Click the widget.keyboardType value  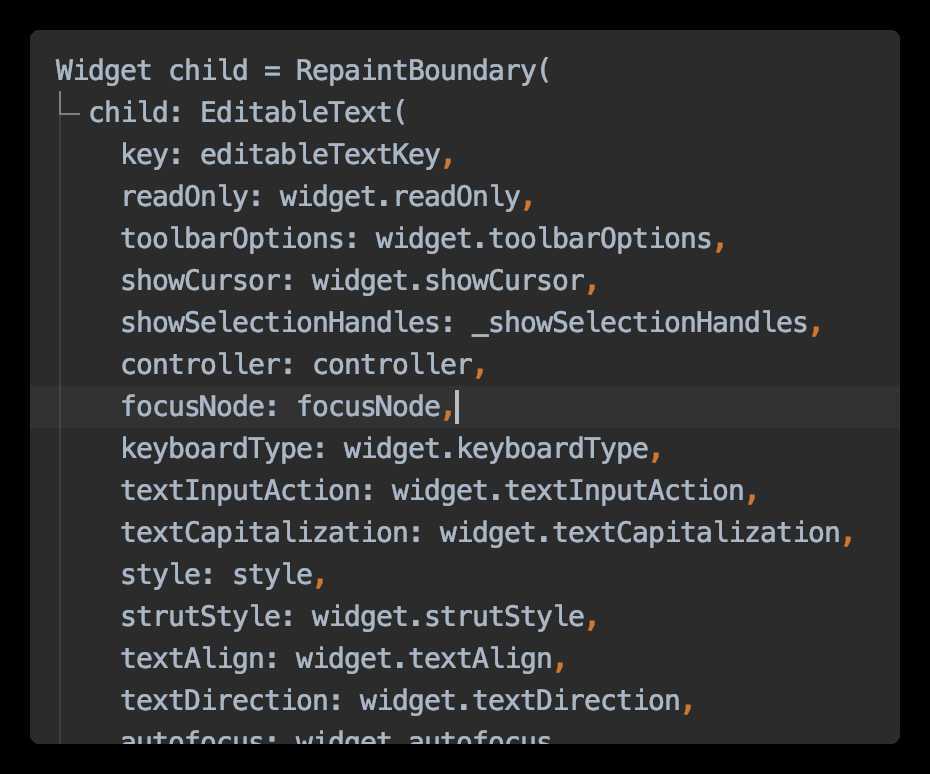click(x=496, y=449)
